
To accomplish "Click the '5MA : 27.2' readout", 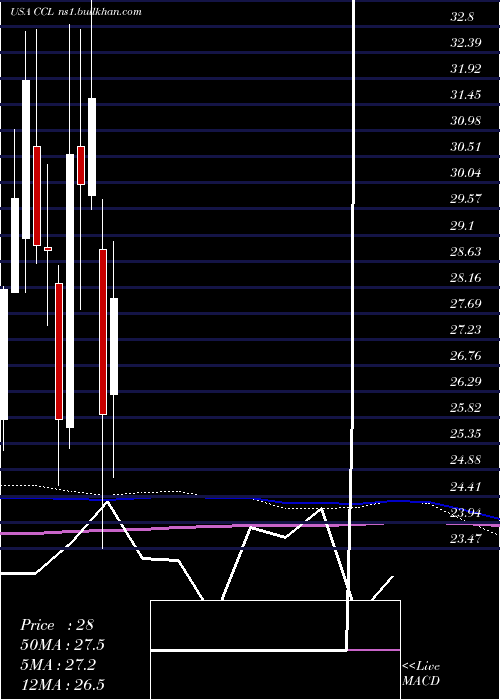I will (x=57, y=665).
